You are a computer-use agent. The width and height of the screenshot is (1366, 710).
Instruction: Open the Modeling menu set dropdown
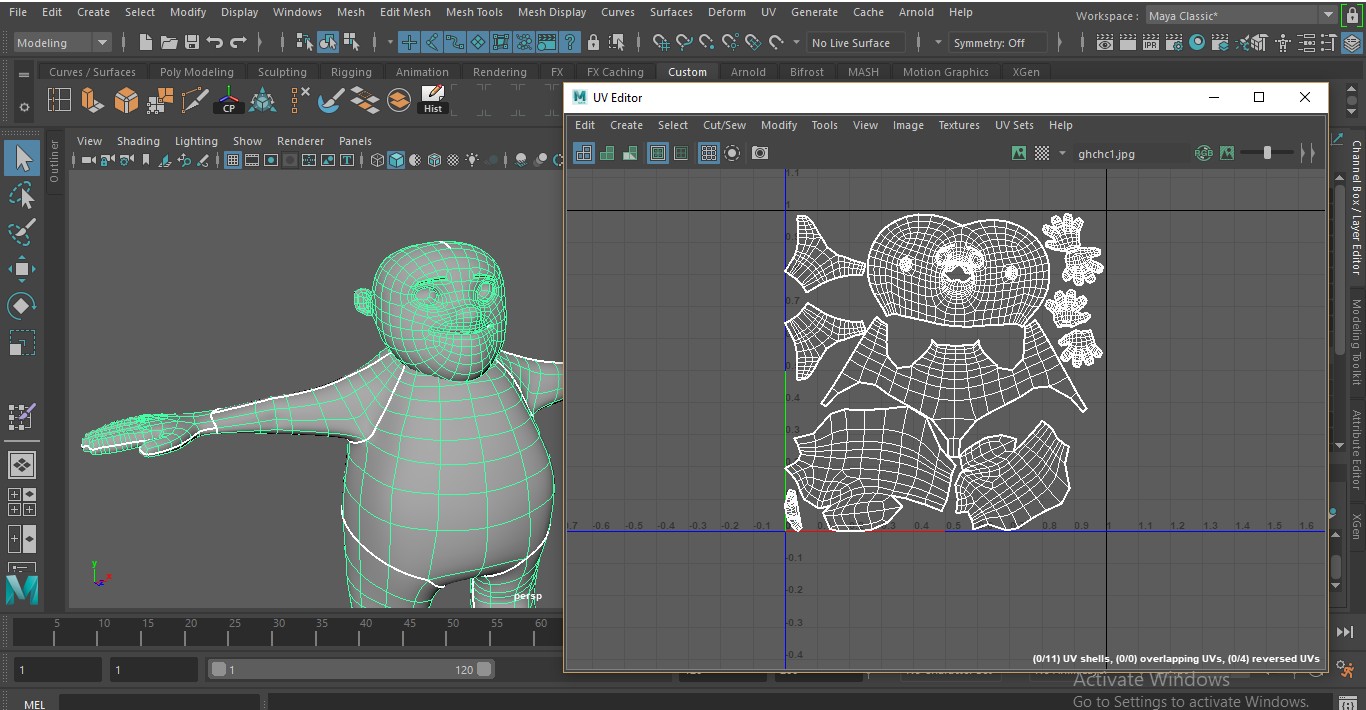click(101, 43)
